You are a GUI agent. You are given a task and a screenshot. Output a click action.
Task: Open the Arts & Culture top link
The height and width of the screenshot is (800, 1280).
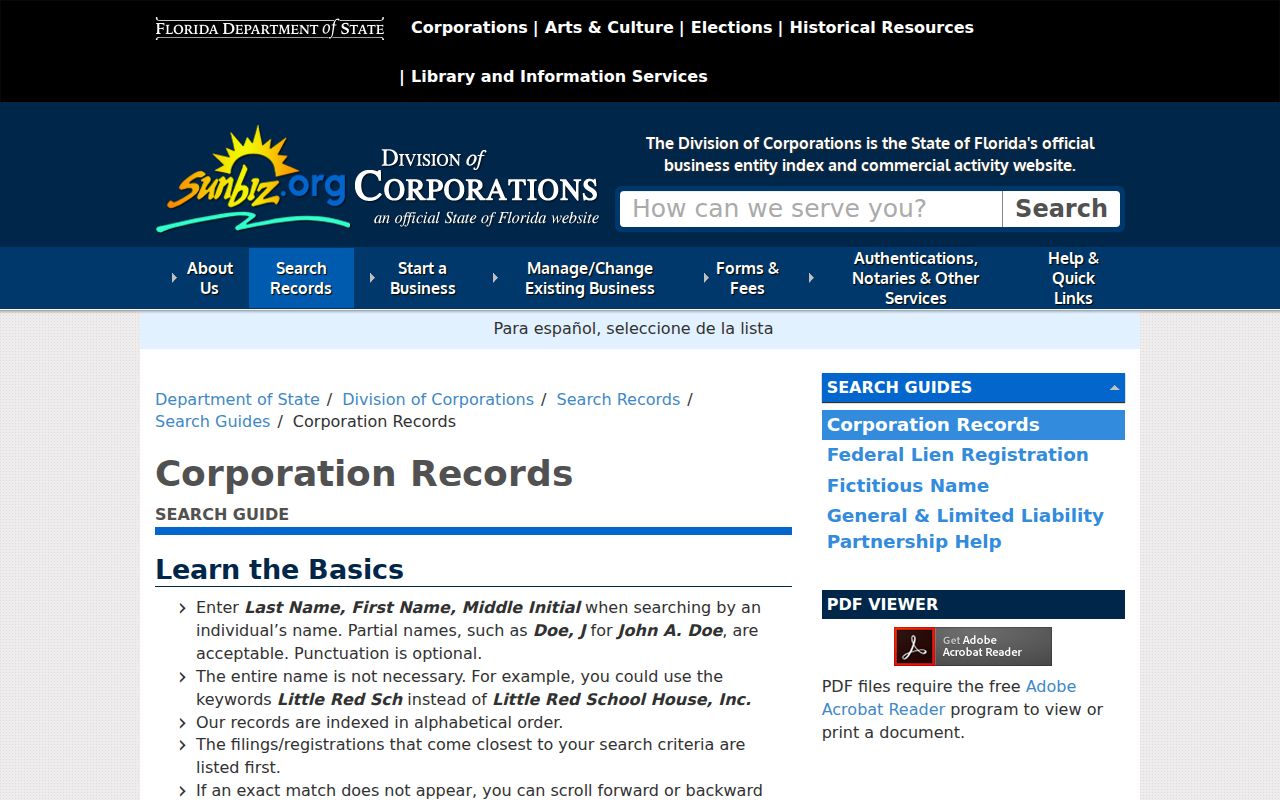(609, 27)
